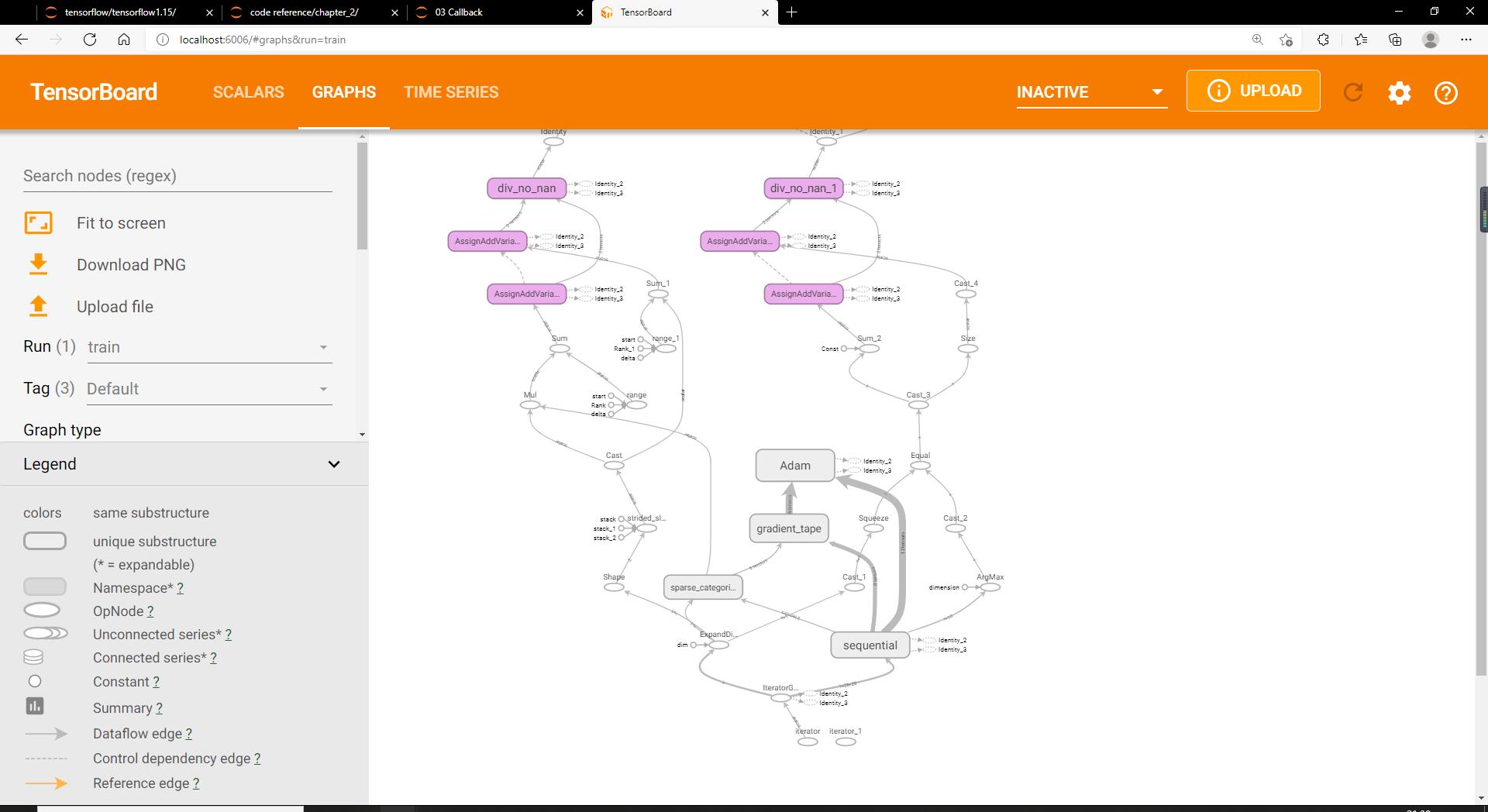The image size is (1488, 812).
Task: Click the Search nodes regex field
Action: point(177,176)
